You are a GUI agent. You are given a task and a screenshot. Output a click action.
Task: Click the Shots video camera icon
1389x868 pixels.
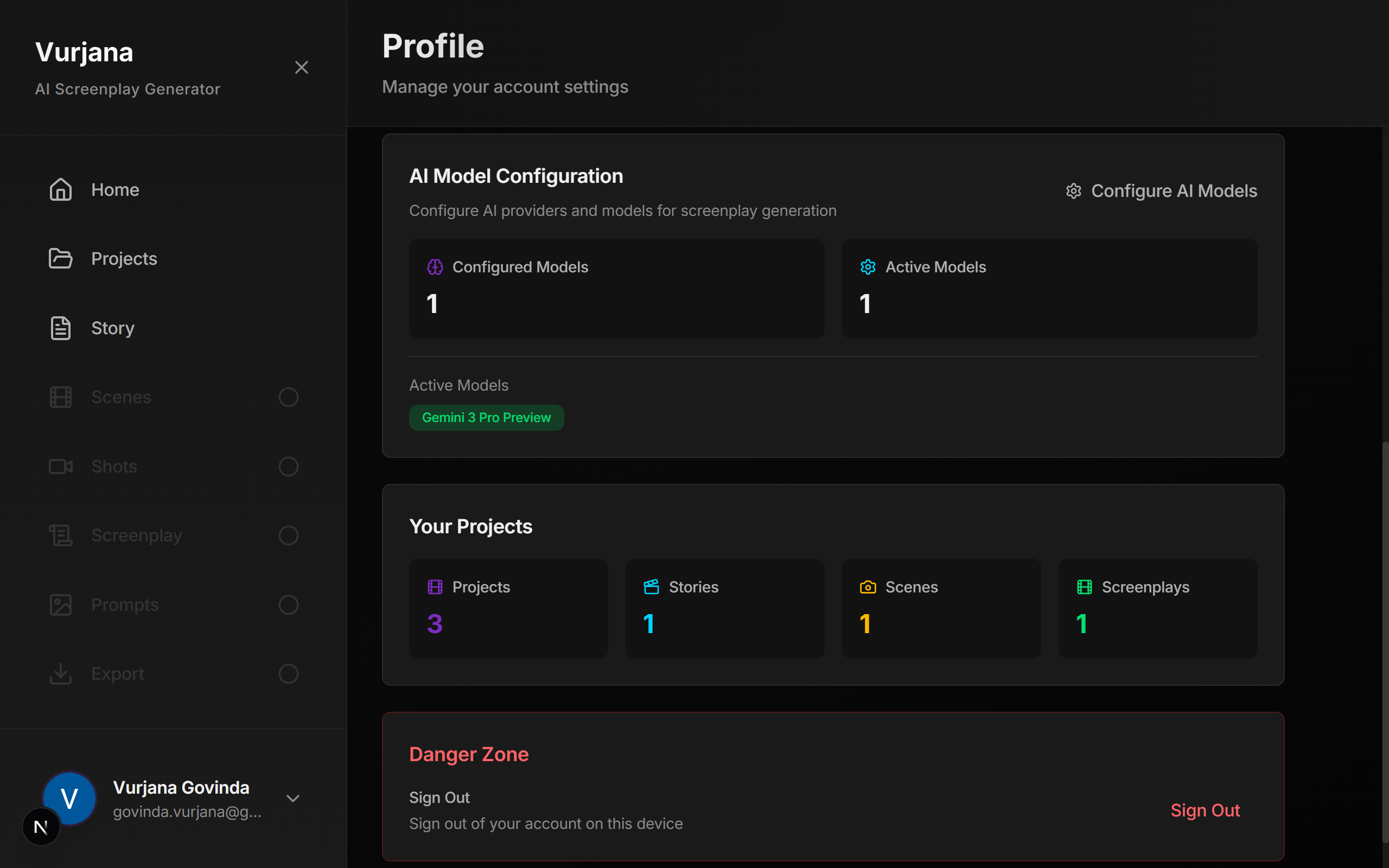[x=60, y=466]
